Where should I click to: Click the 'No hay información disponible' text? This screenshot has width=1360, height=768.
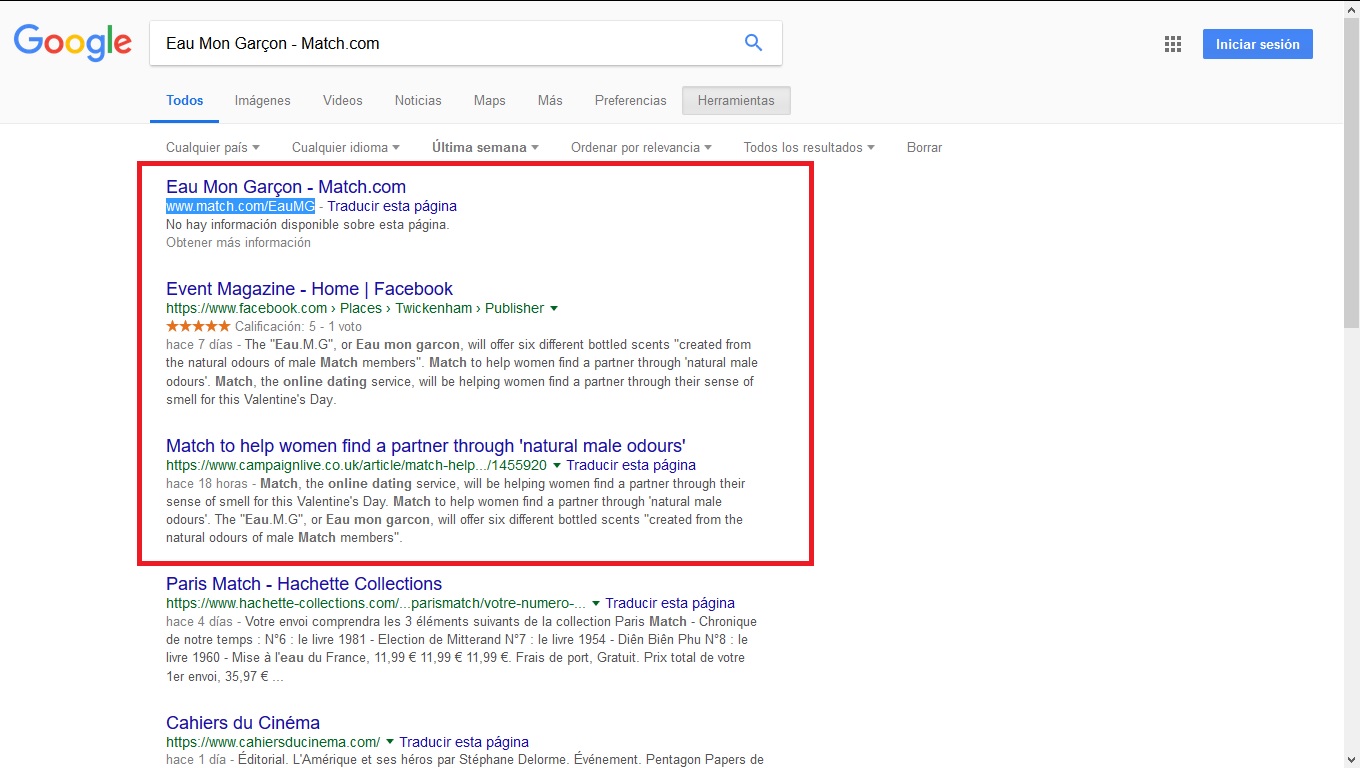tap(308, 224)
